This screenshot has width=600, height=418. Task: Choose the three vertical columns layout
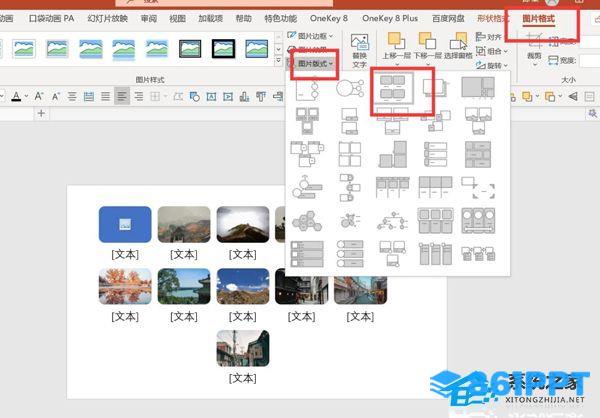pyautogui.click(x=435, y=254)
